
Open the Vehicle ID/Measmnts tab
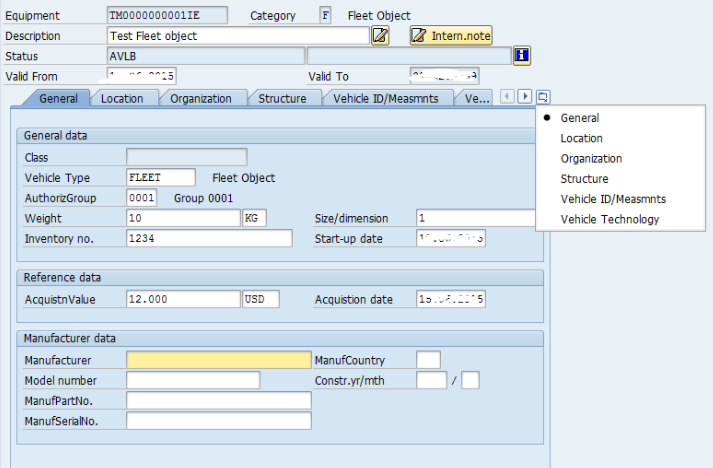coord(386,99)
